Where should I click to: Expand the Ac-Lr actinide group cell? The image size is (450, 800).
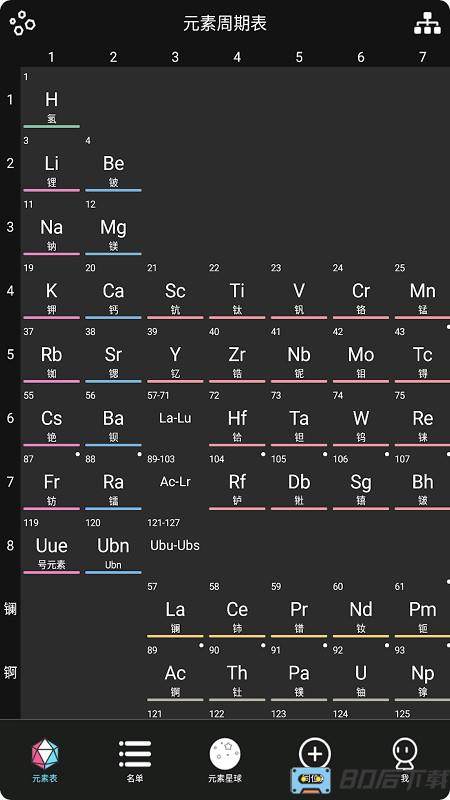click(x=175, y=482)
